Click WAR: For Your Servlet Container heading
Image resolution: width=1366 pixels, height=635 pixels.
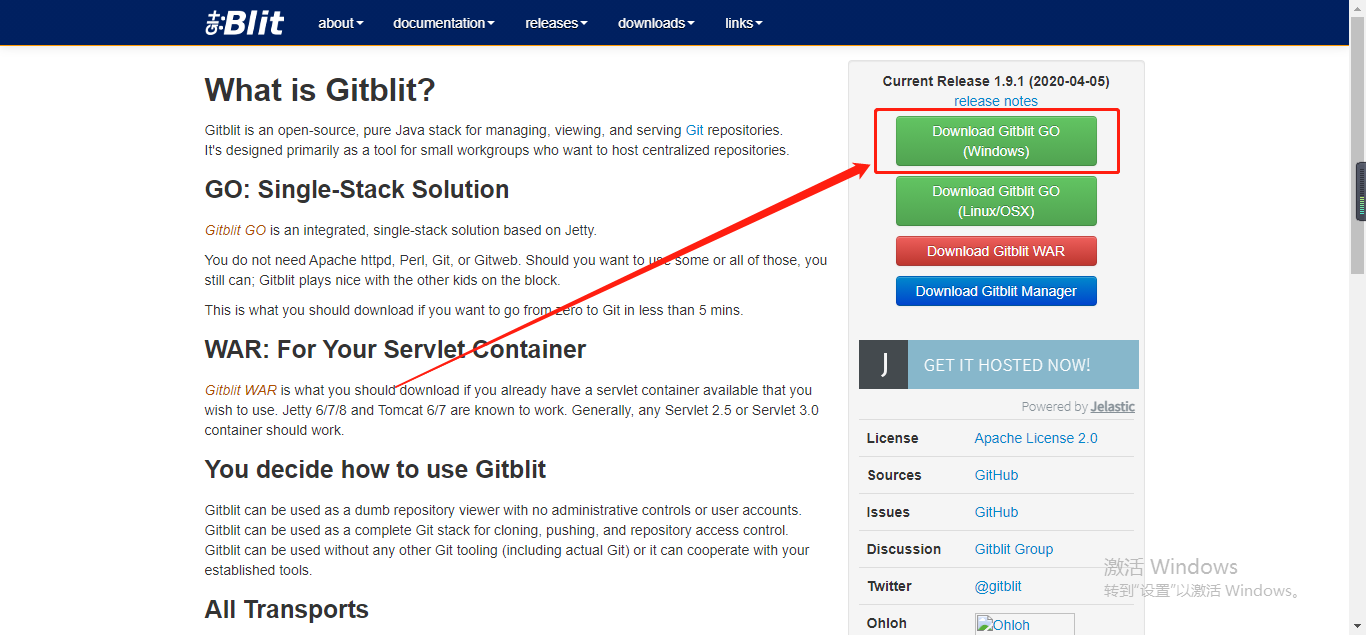click(x=395, y=350)
